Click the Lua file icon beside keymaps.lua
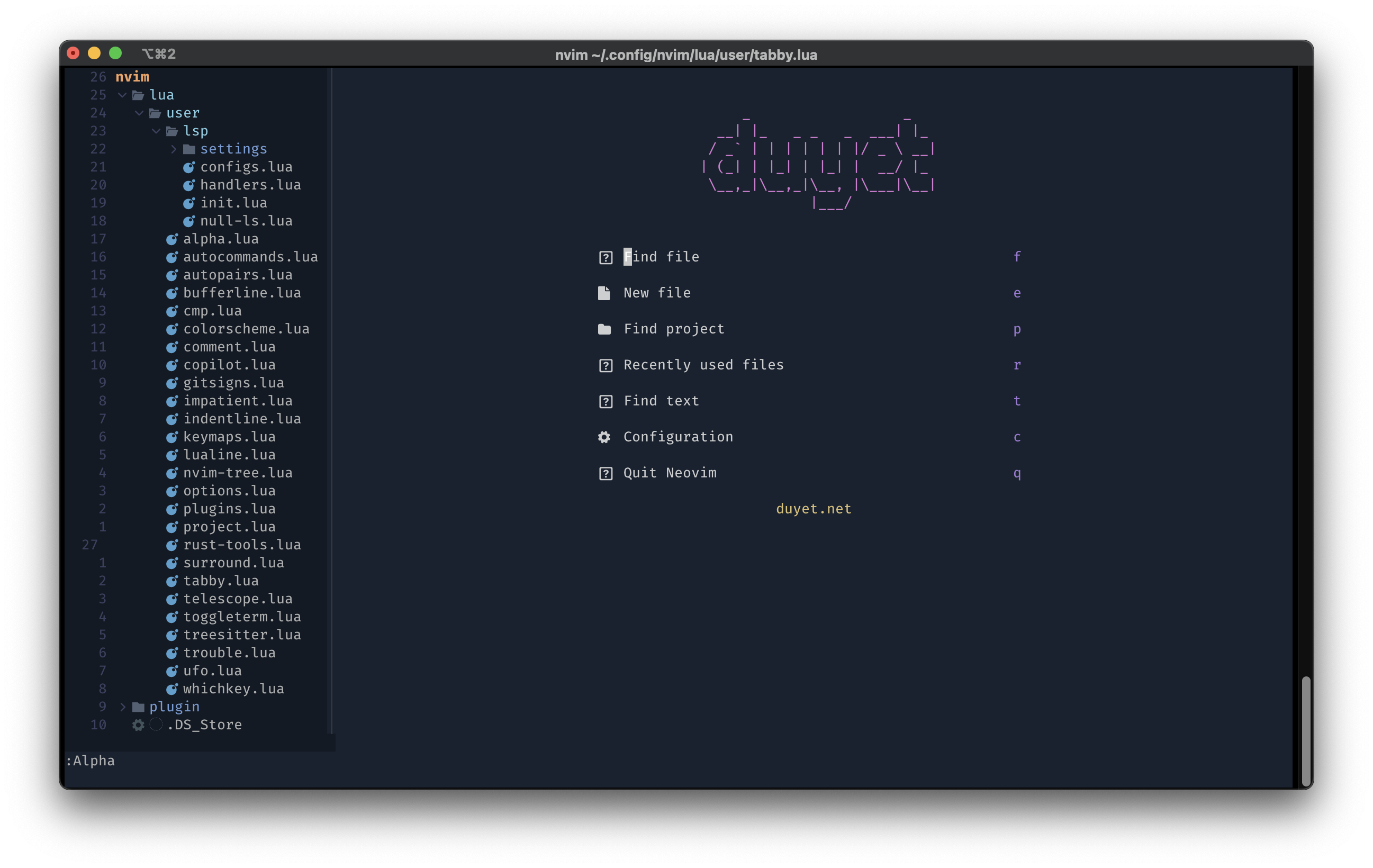The image size is (1373, 868). (x=171, y=437)
